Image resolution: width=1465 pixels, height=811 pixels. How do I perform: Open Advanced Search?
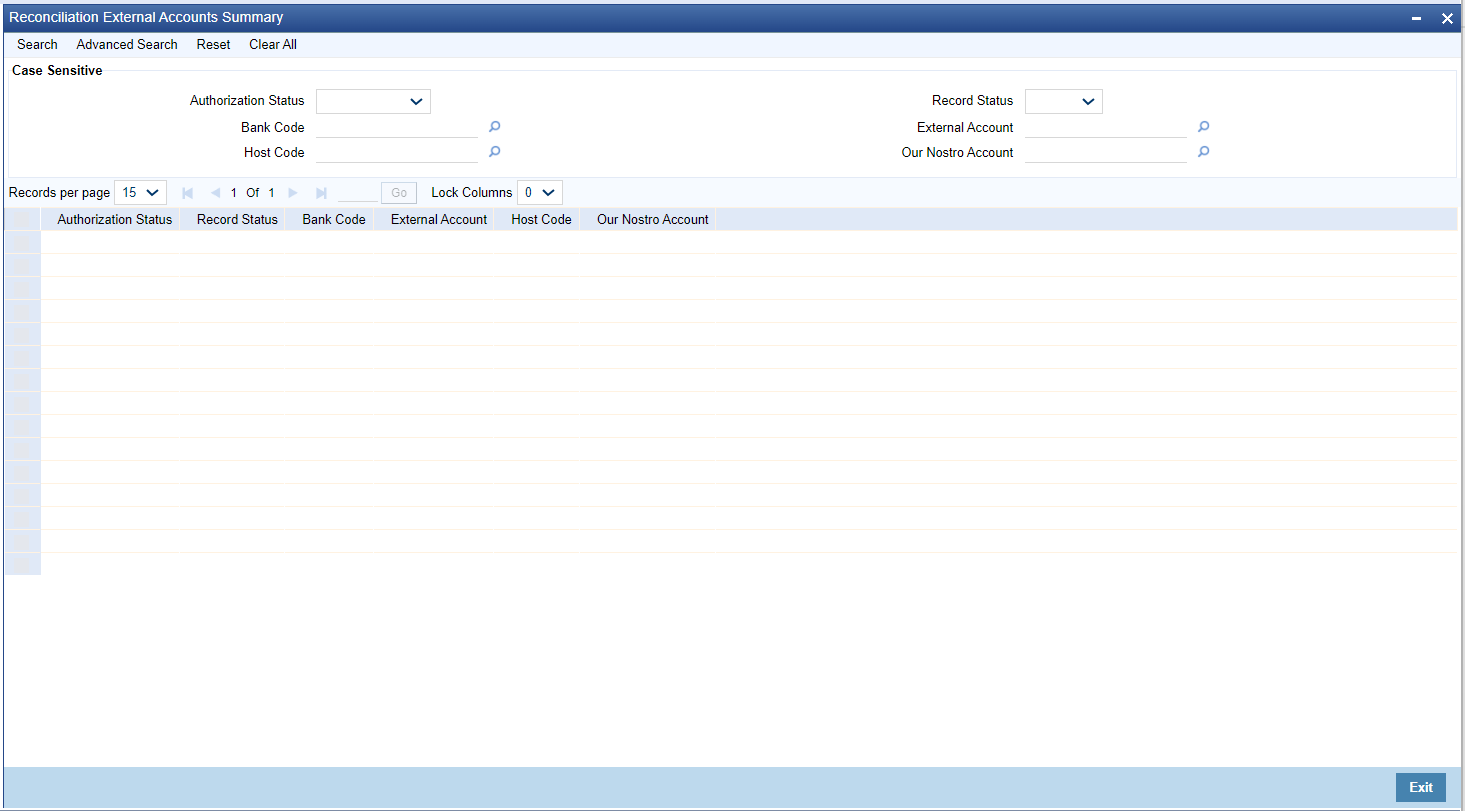(127, 45)
